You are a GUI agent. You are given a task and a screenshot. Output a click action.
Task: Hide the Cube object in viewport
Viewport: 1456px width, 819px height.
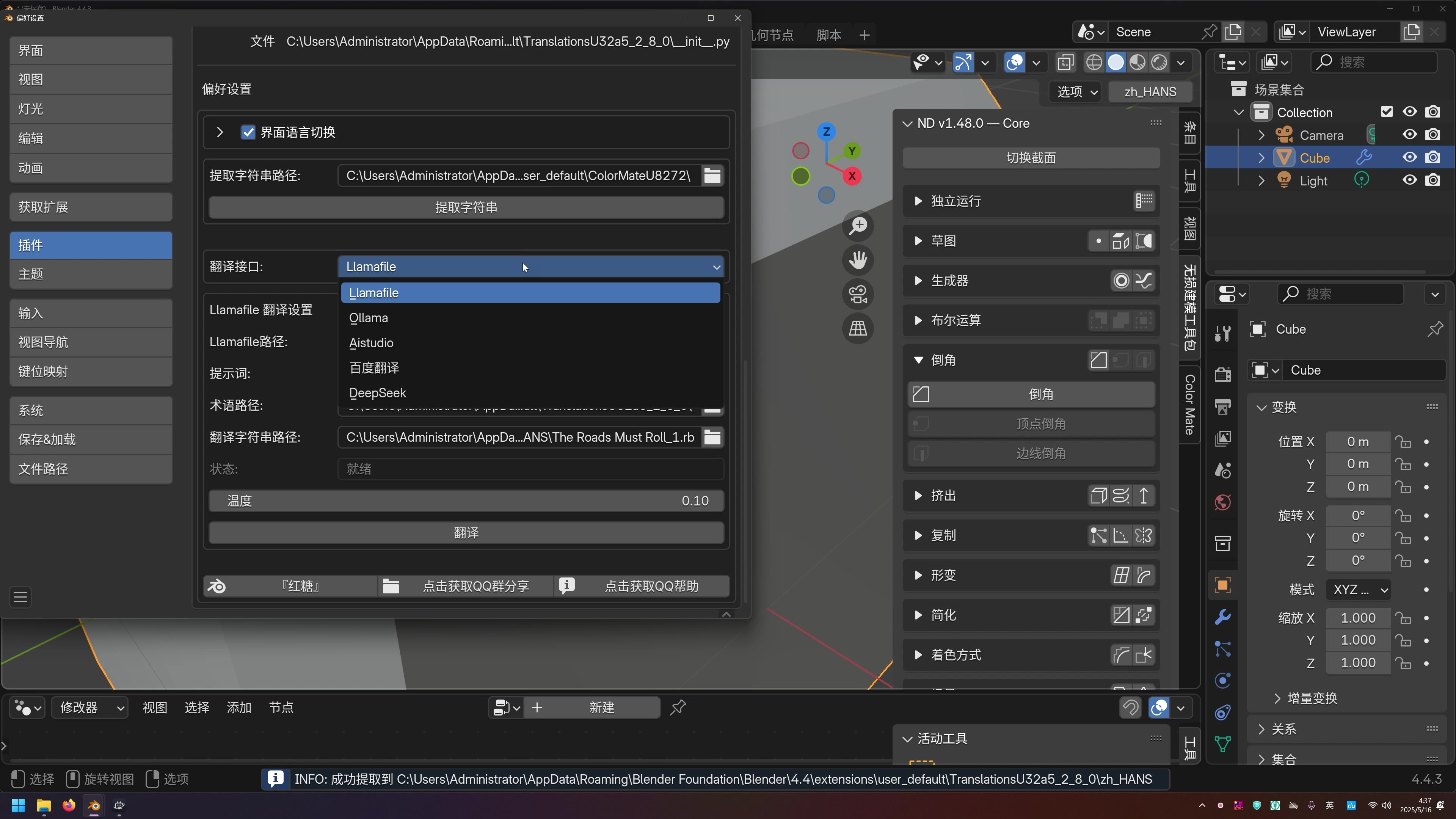(x=1410, y=158)
